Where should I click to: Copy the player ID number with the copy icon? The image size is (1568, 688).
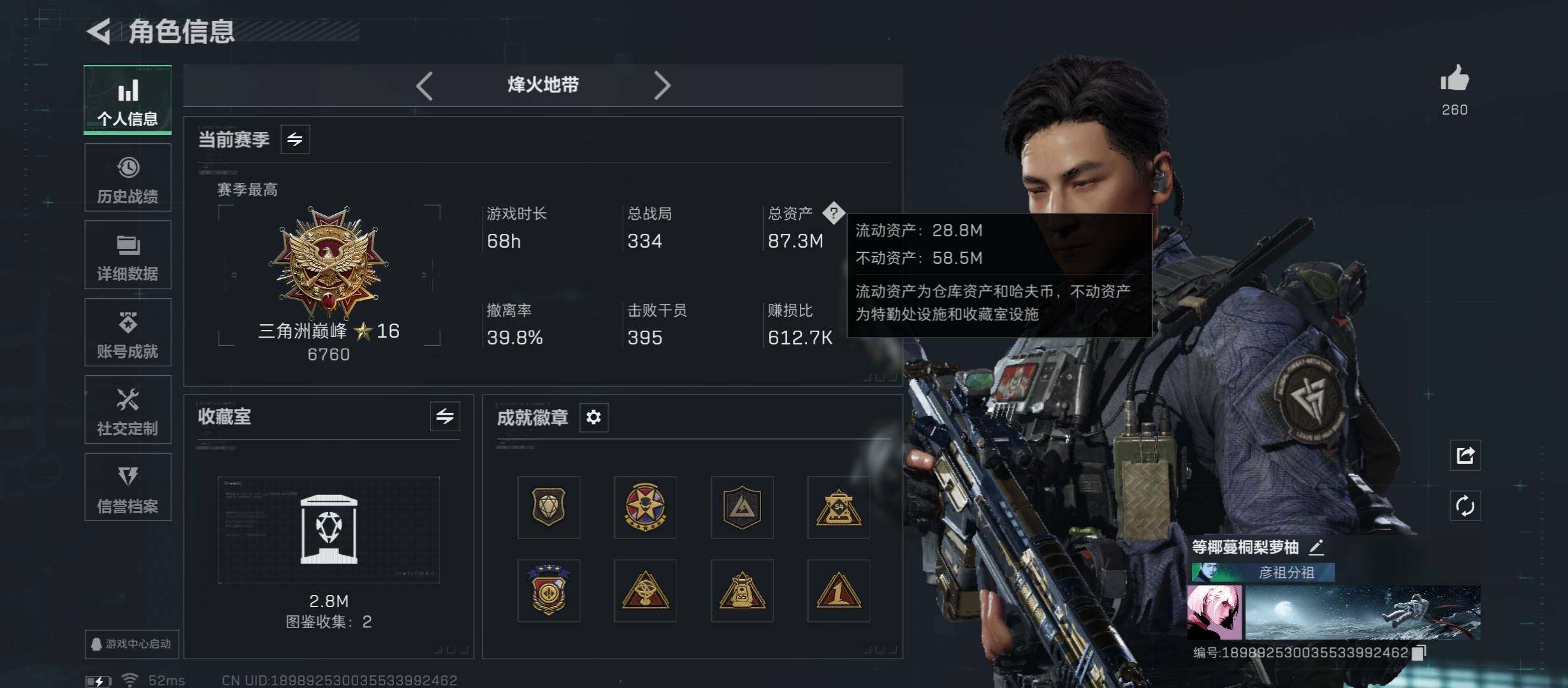tap(1419, 652)
